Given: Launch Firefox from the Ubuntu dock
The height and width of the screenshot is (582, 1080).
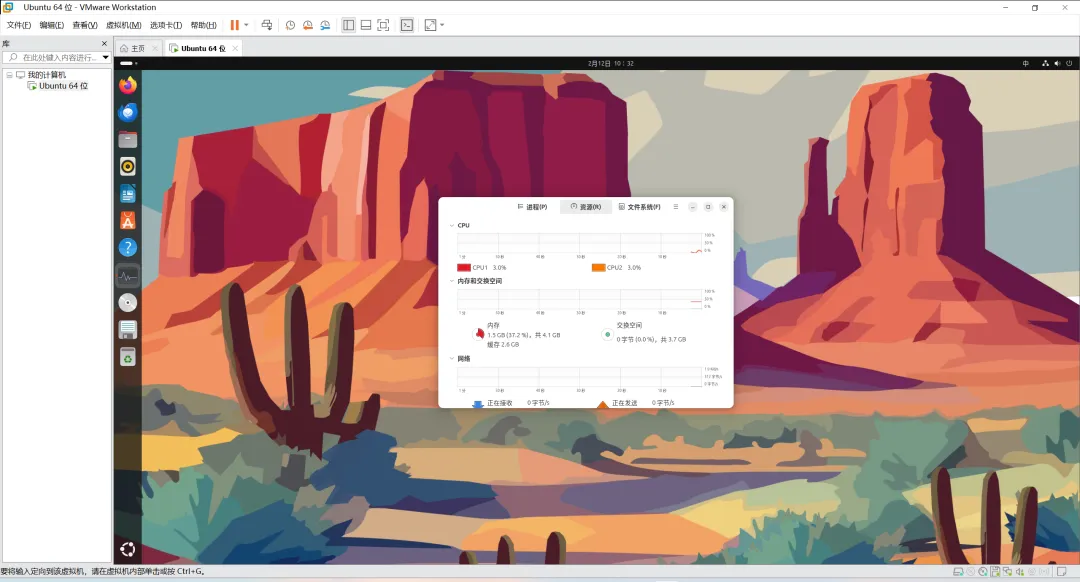Looking at the screenshot, I should (127, 85).
